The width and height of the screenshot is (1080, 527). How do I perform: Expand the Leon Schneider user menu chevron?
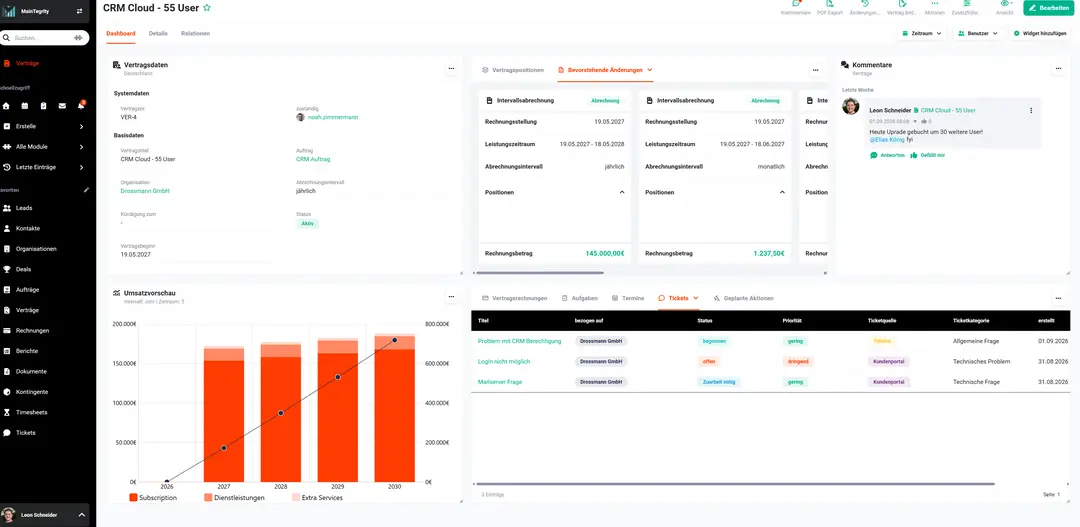(81, 515)
